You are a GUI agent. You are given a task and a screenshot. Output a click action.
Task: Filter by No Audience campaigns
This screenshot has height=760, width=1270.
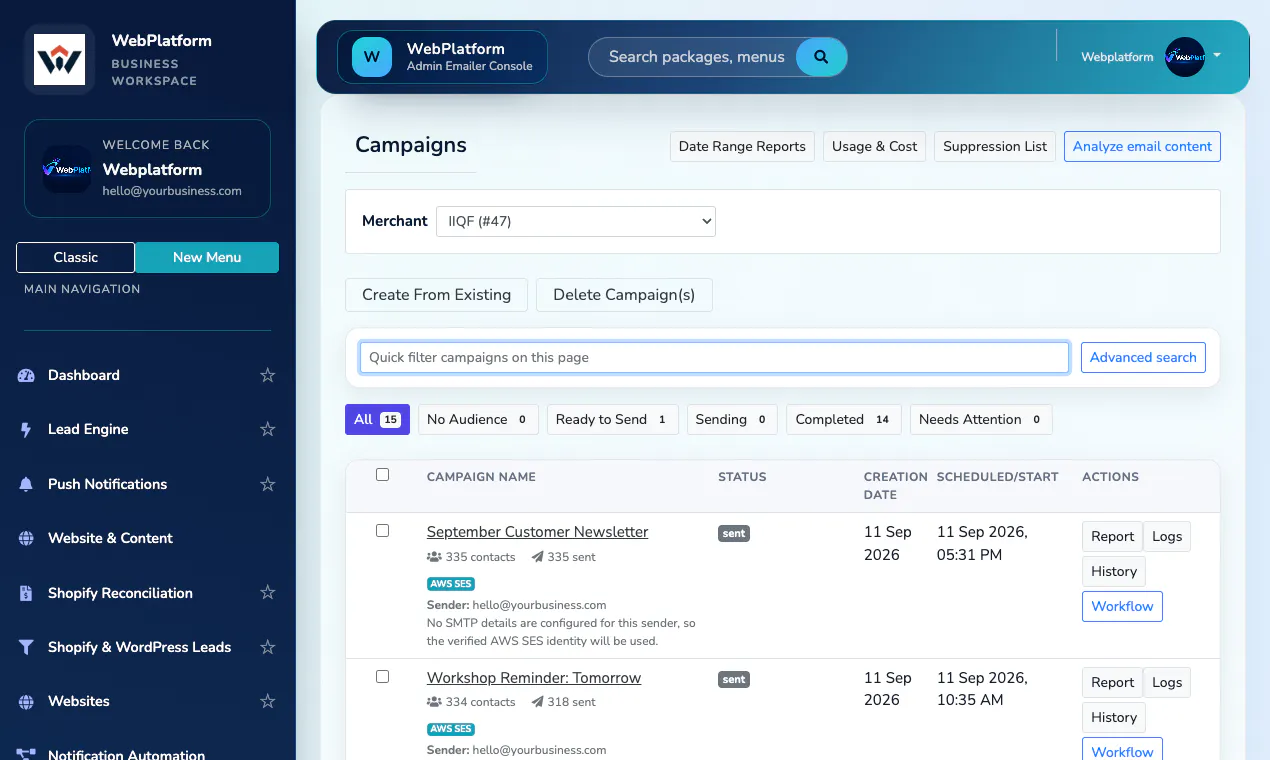pos(478,419)
